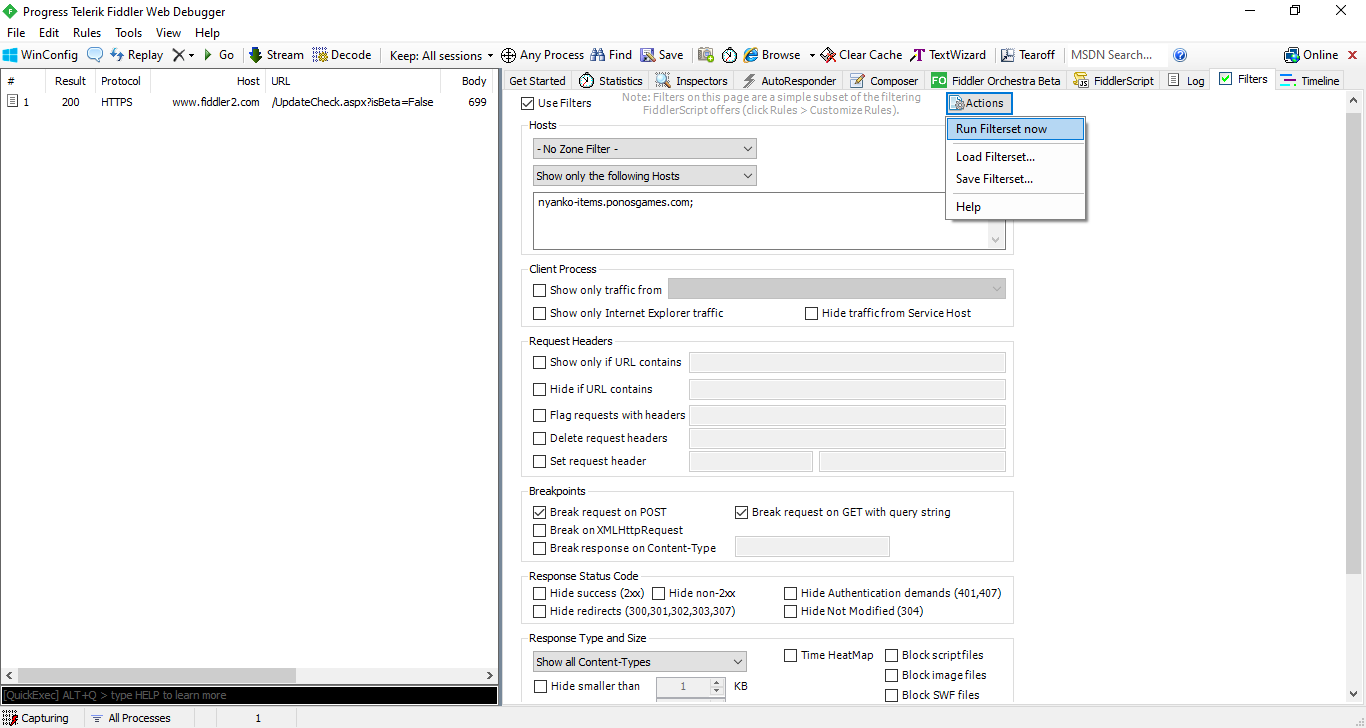Open Fiddler Orchestra Beta tab
Screen dimensions: 1366x728
tap(996, 81)
